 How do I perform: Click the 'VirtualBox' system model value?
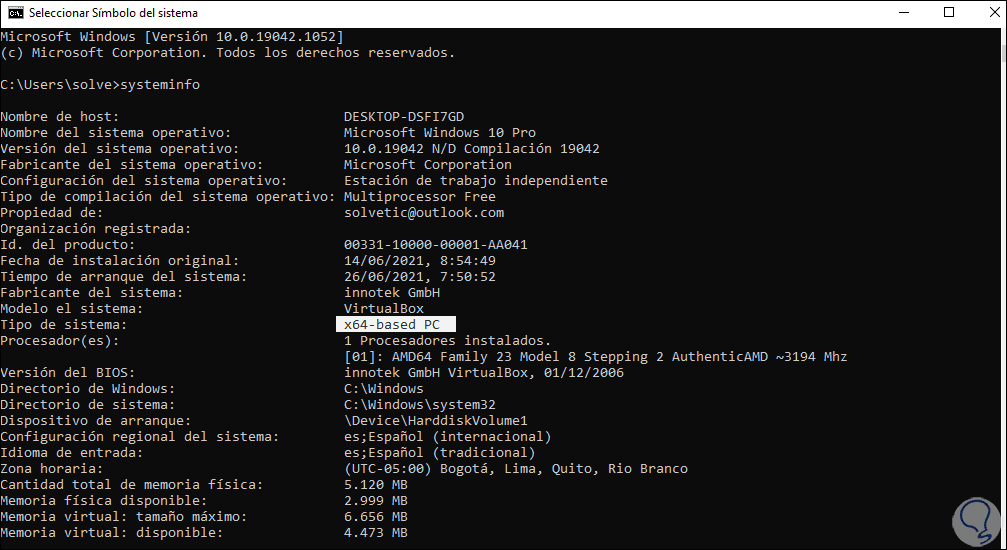point(384,309)
